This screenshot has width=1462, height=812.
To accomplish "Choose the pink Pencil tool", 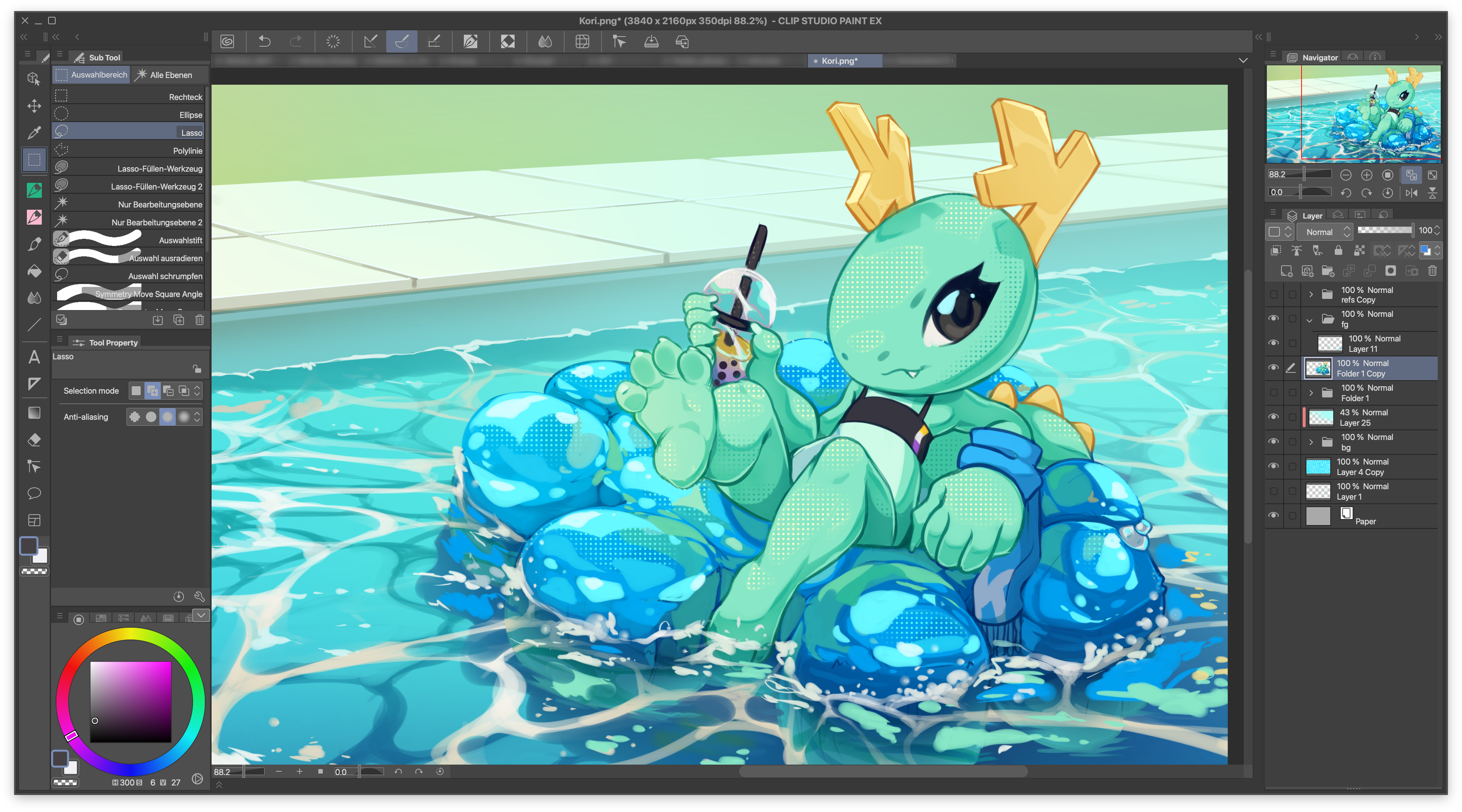I will [34, 217].
